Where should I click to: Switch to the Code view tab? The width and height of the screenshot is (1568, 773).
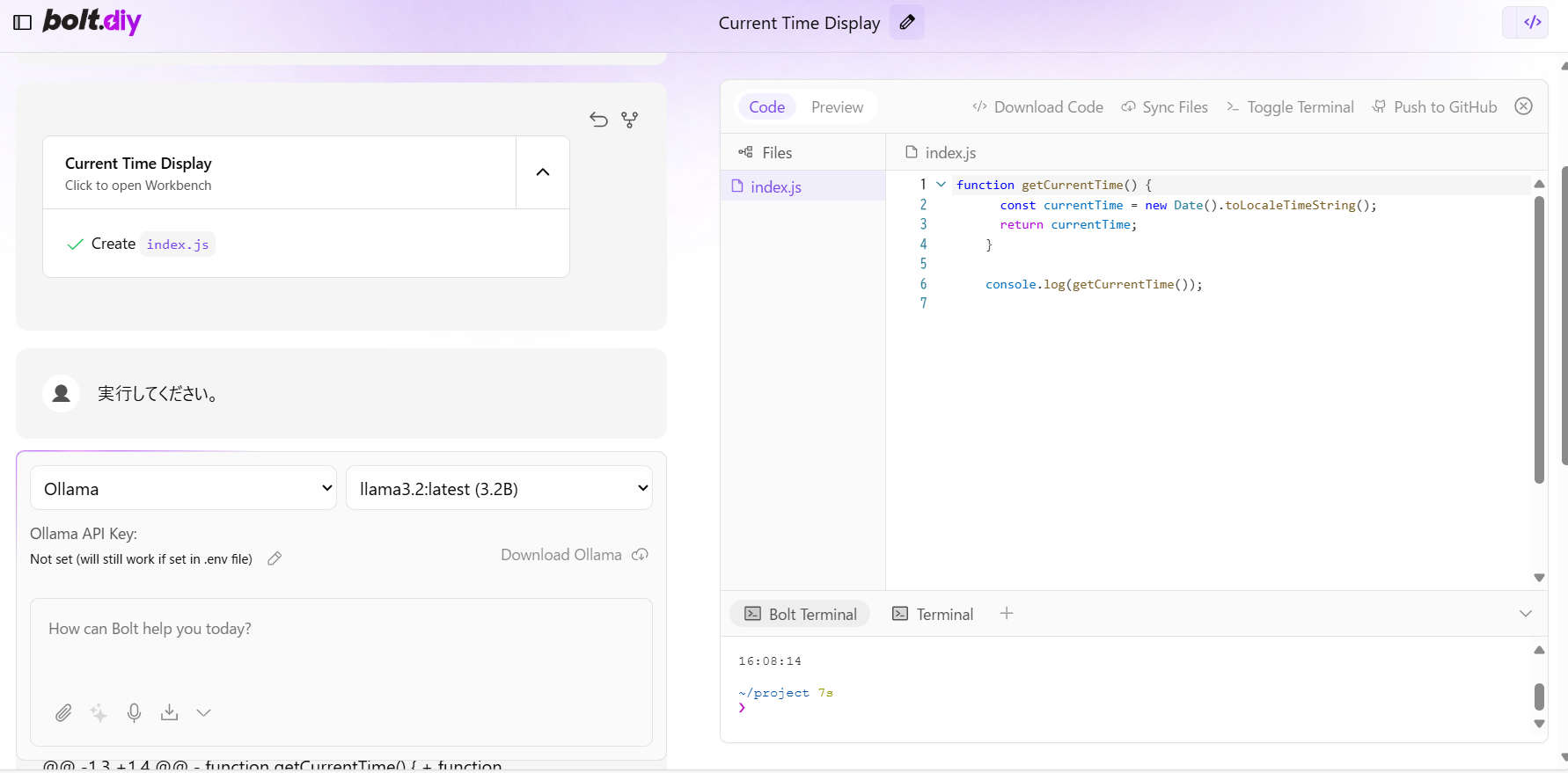[766, 107]
